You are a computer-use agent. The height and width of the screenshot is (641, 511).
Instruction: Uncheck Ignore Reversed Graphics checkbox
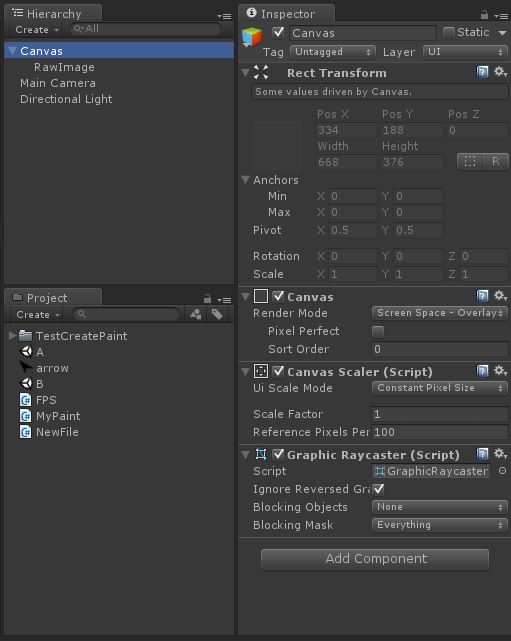(x=378, y=489)
